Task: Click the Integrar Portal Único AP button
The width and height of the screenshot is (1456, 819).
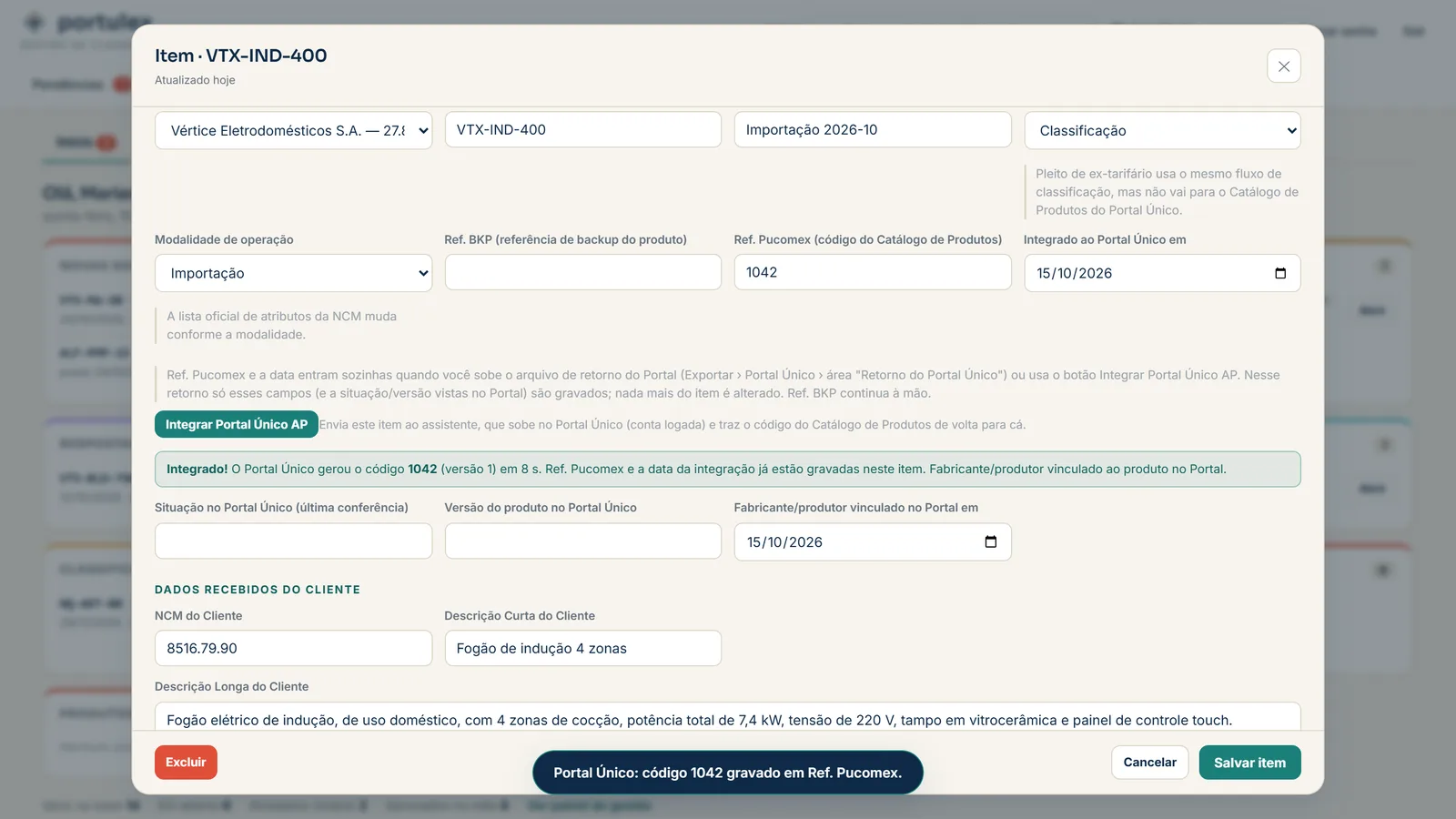Action: [x=237, y=424]
